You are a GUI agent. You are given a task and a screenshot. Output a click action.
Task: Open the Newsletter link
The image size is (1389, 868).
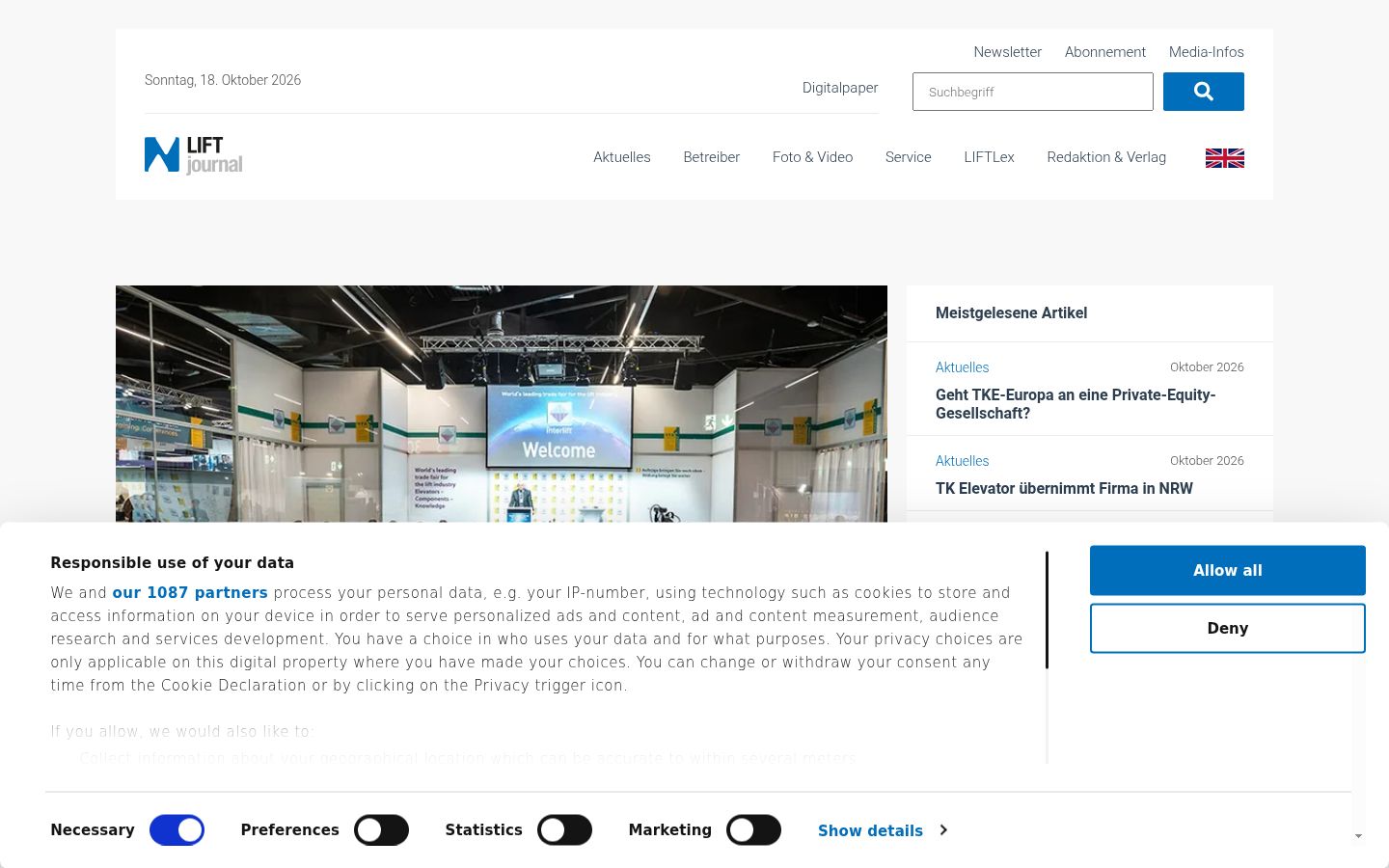click(1007, 52)
